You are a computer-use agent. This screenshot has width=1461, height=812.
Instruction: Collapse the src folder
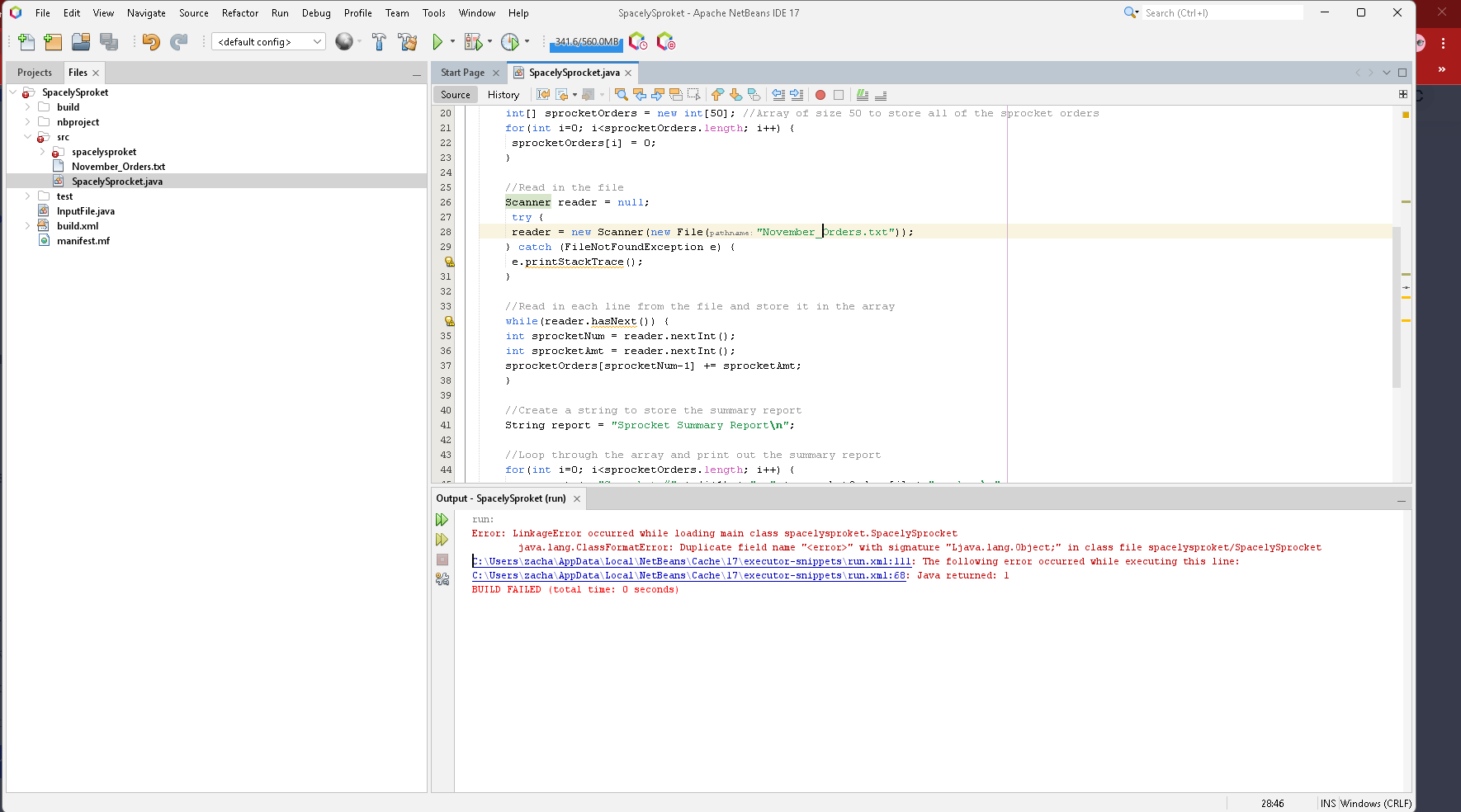pyautogui.click(x=28, y=137)
